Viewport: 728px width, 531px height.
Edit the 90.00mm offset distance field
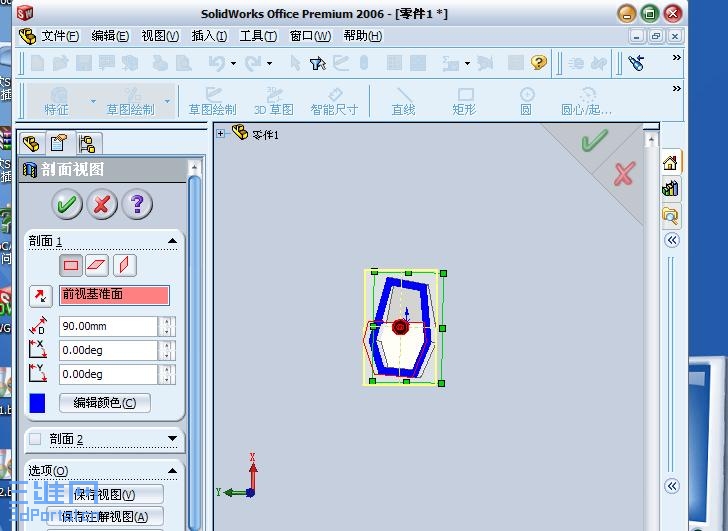109,326
